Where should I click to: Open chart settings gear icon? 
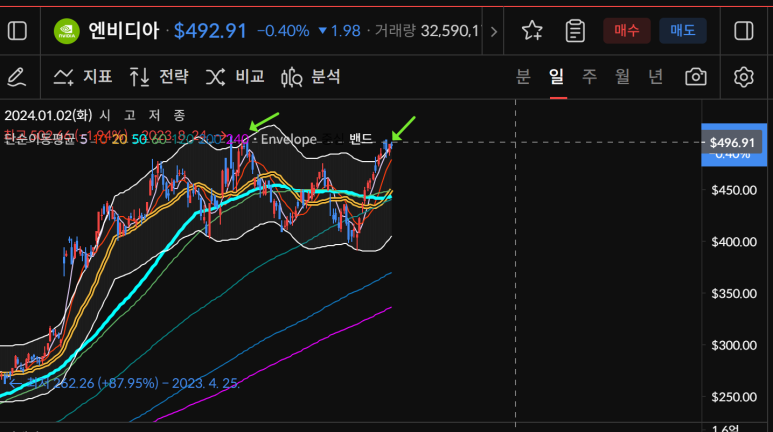tap(743, 77)
